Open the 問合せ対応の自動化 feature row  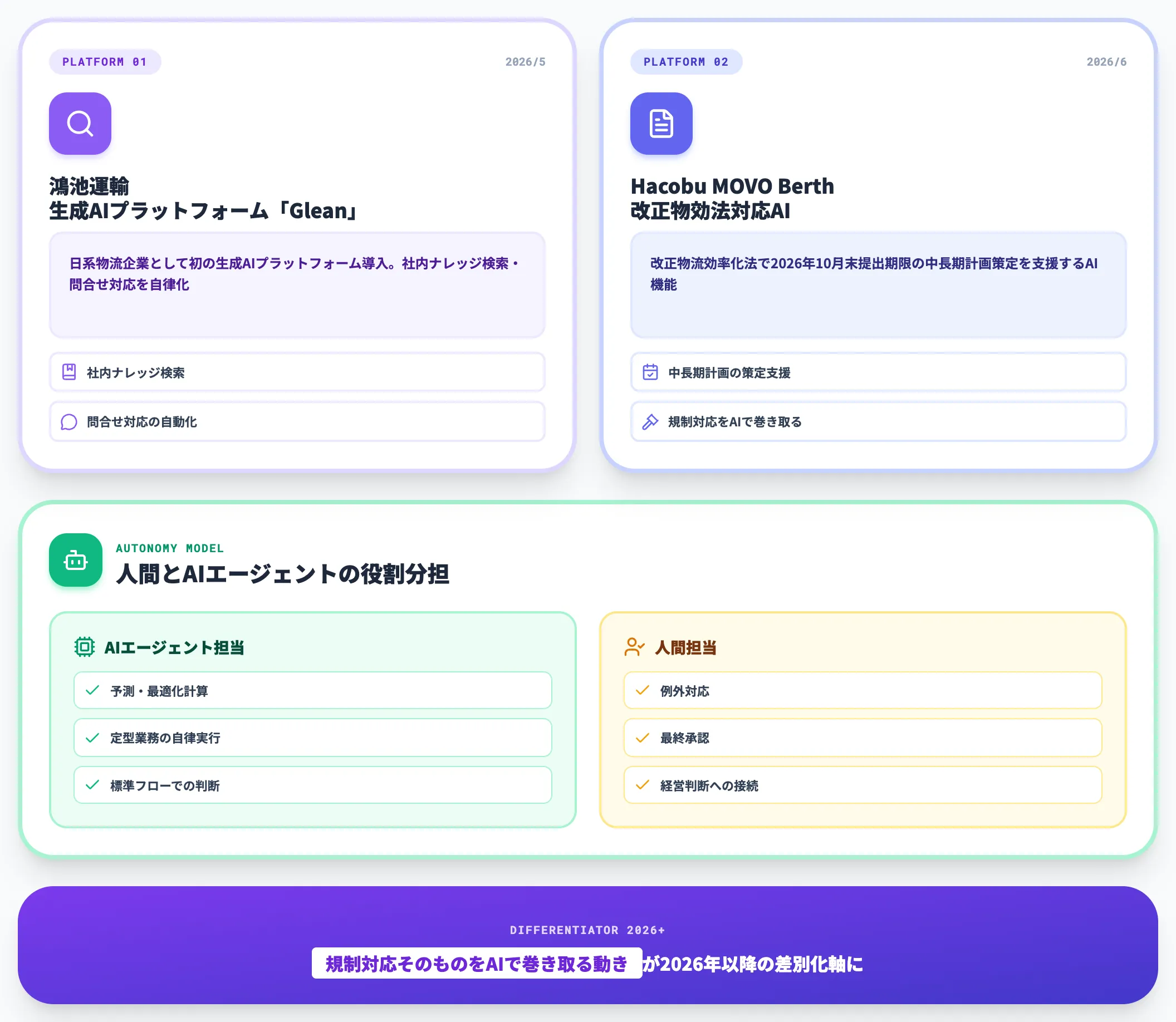pos(297,421)
